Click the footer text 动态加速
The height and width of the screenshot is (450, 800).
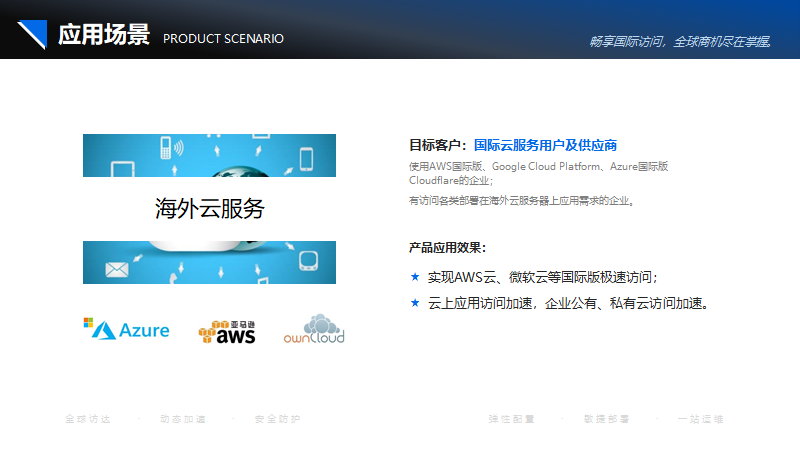tap(183, 419)
